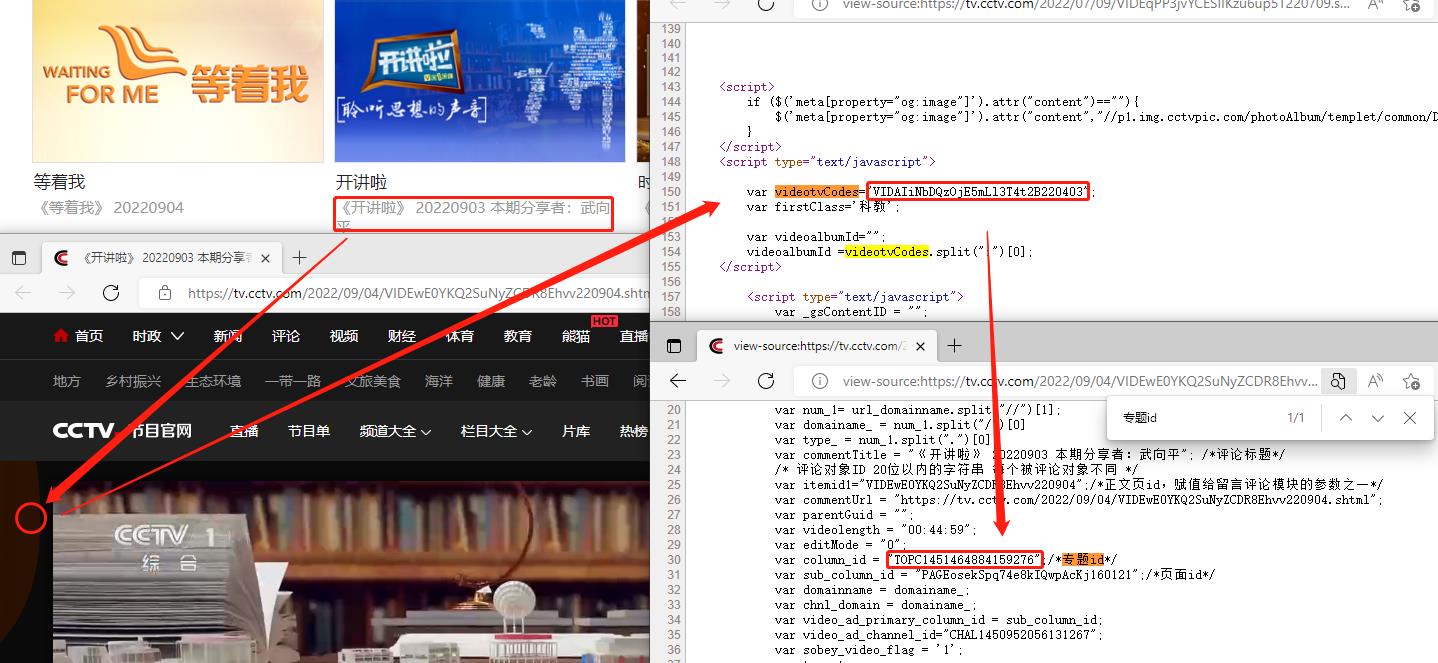Select 健康 in secondary navigation
The image size is (1438, 663).
tap(491, 381)
